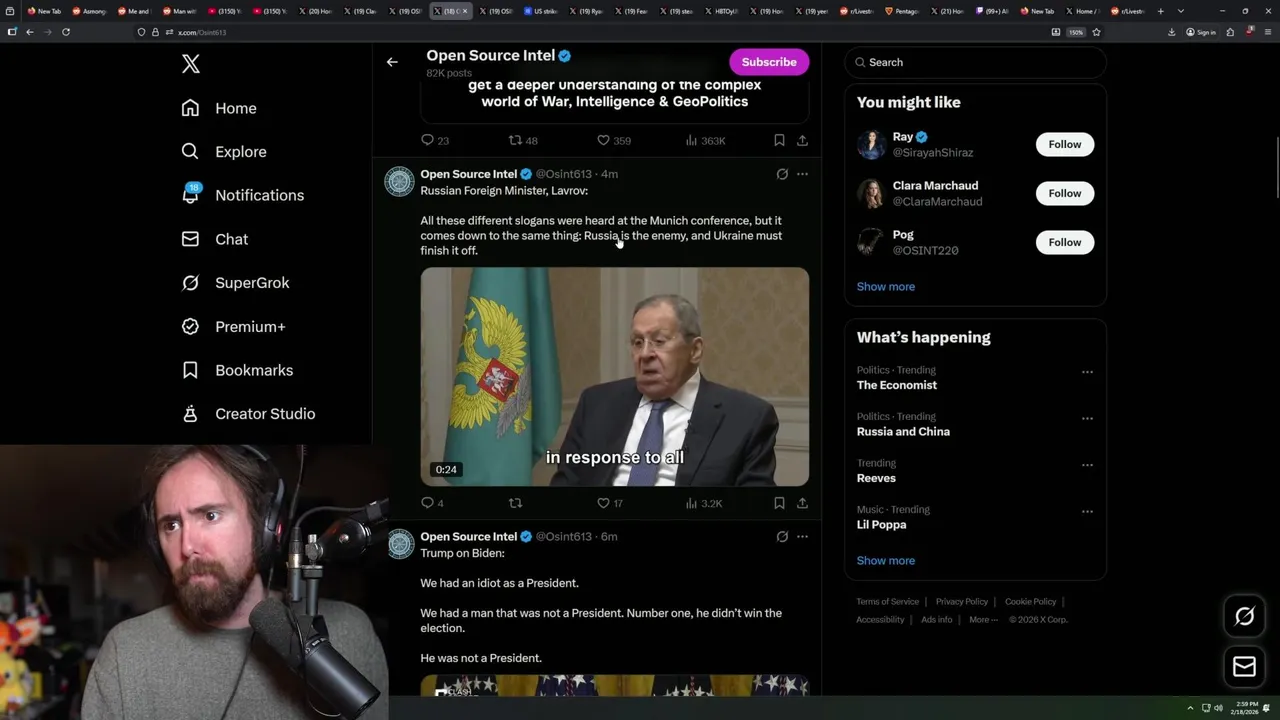The image size is (1280, 720).
Task: Share the Lavrov post
Action: click(802, 503)
